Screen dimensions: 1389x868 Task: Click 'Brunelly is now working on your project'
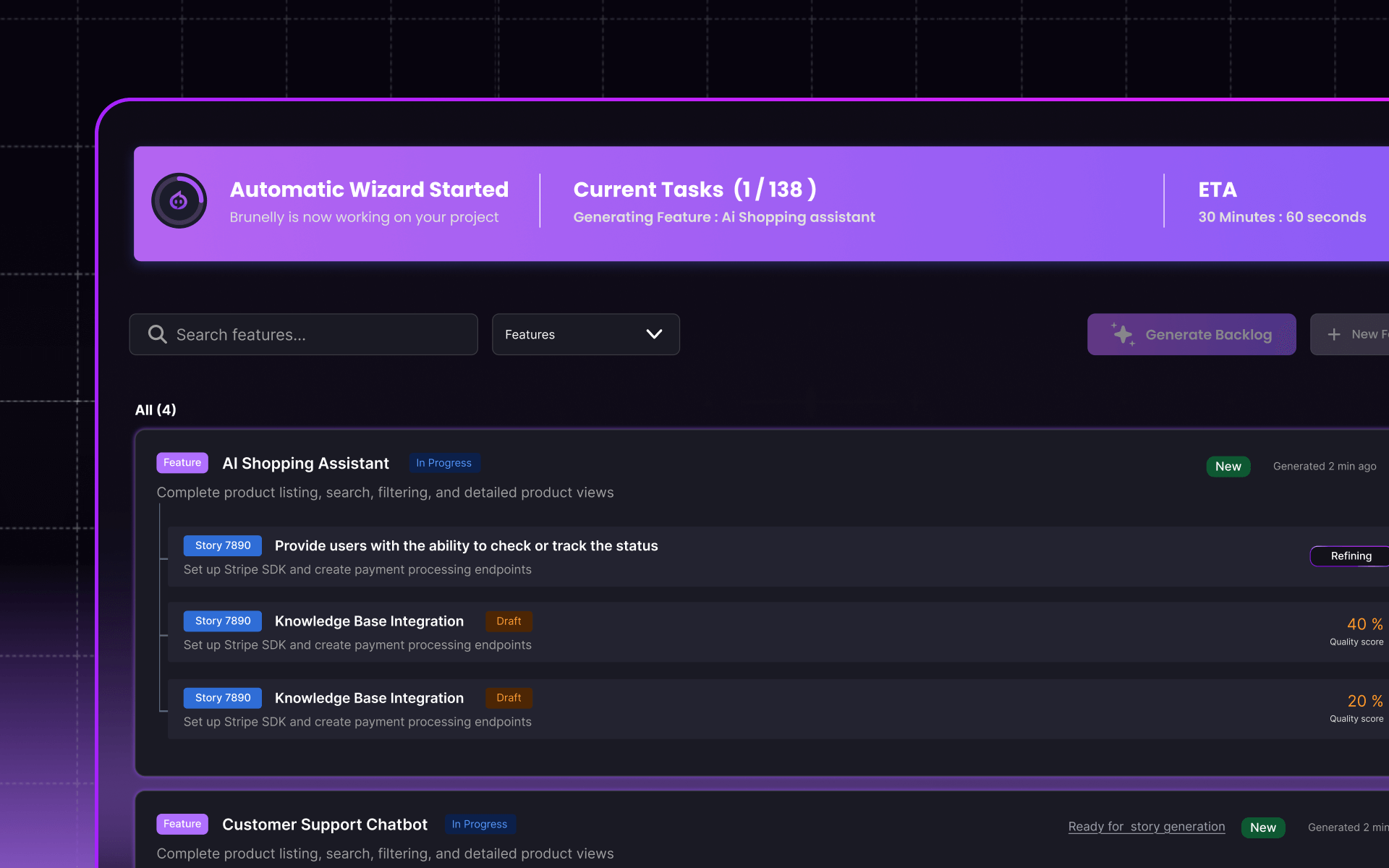[x=364, y=217]
